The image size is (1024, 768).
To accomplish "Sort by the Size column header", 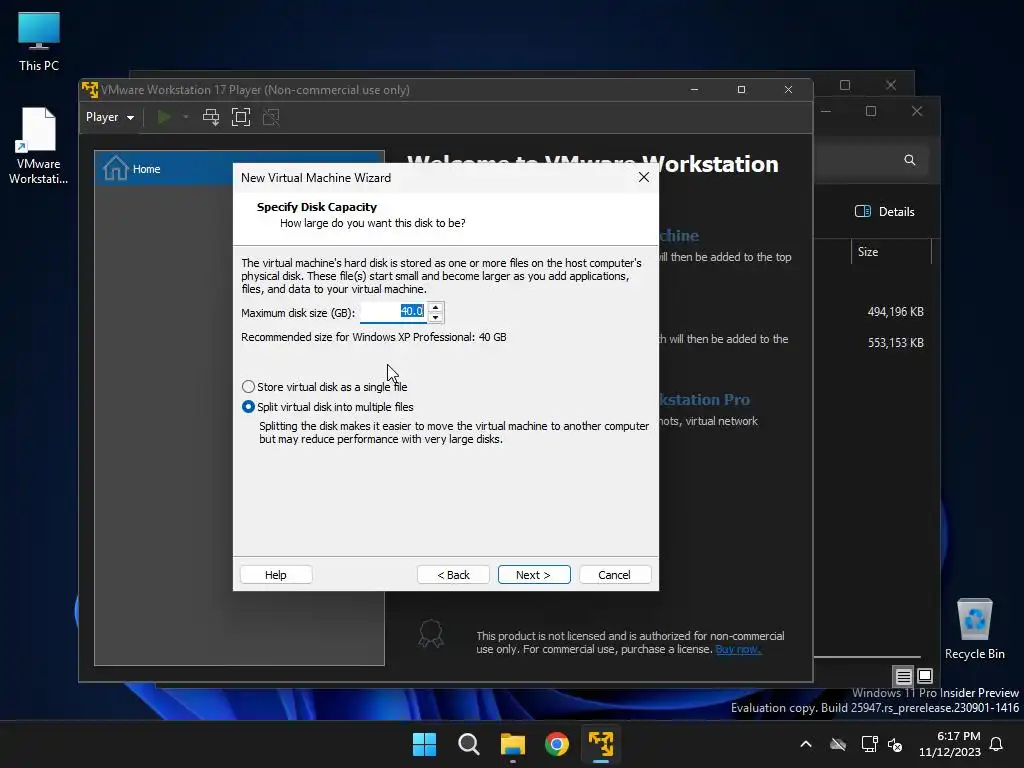I will click(891, 251).
